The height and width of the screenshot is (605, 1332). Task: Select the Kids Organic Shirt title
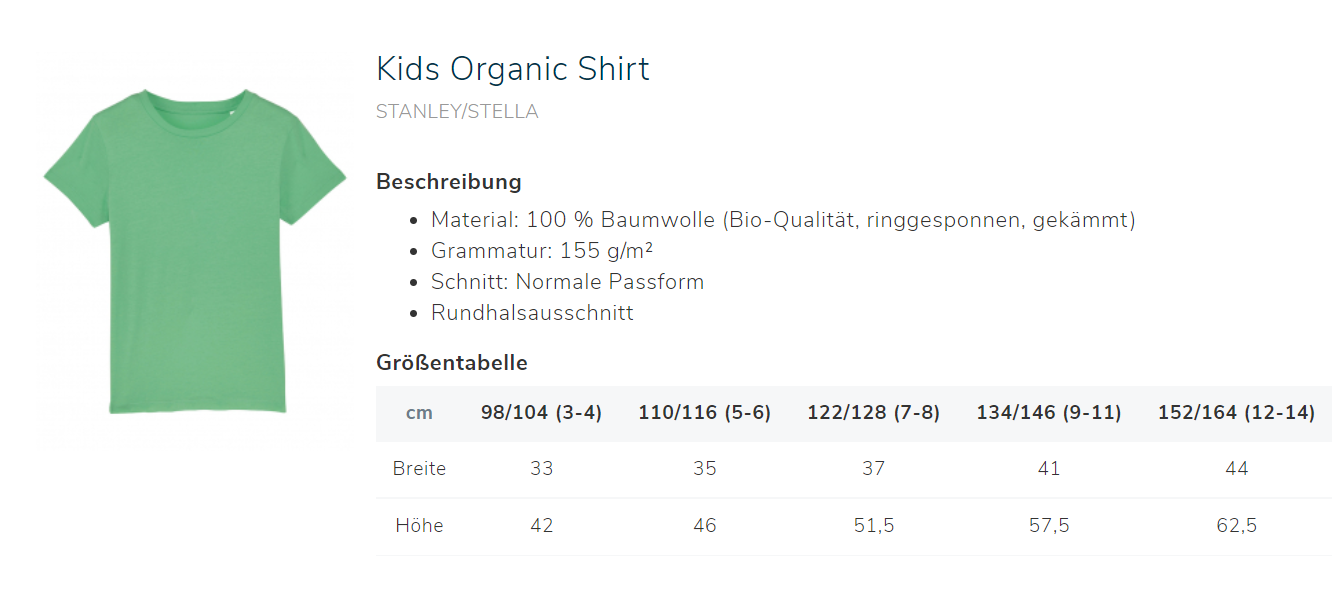click(512, 69)
